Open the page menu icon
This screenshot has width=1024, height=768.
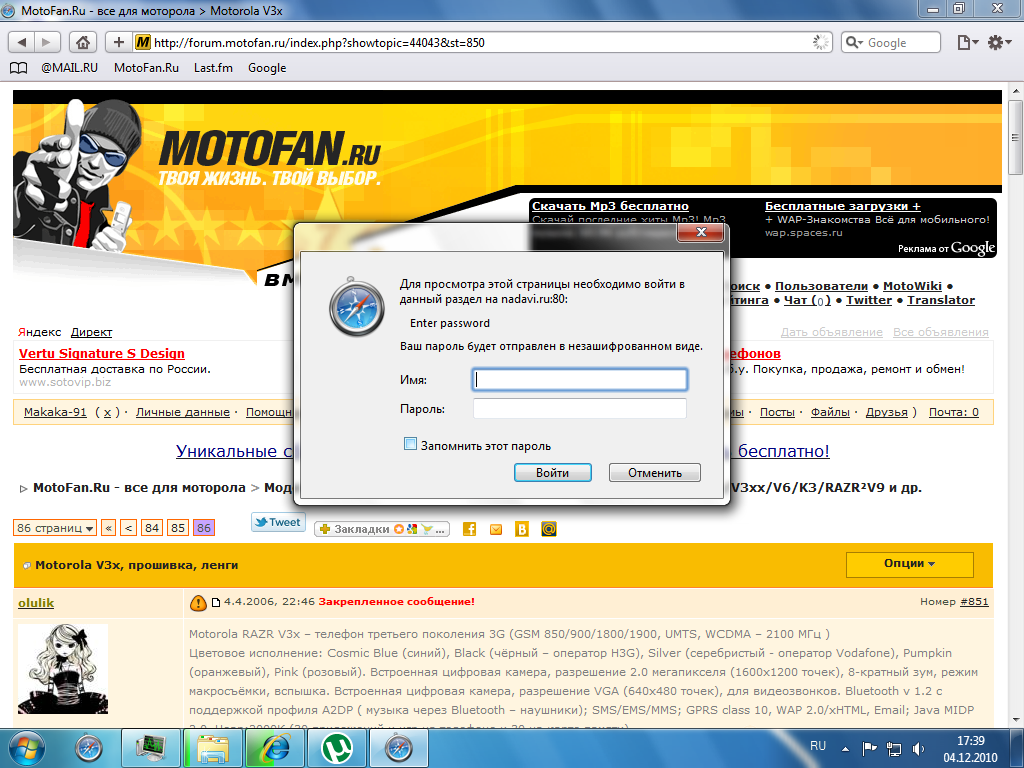point(967,42)
